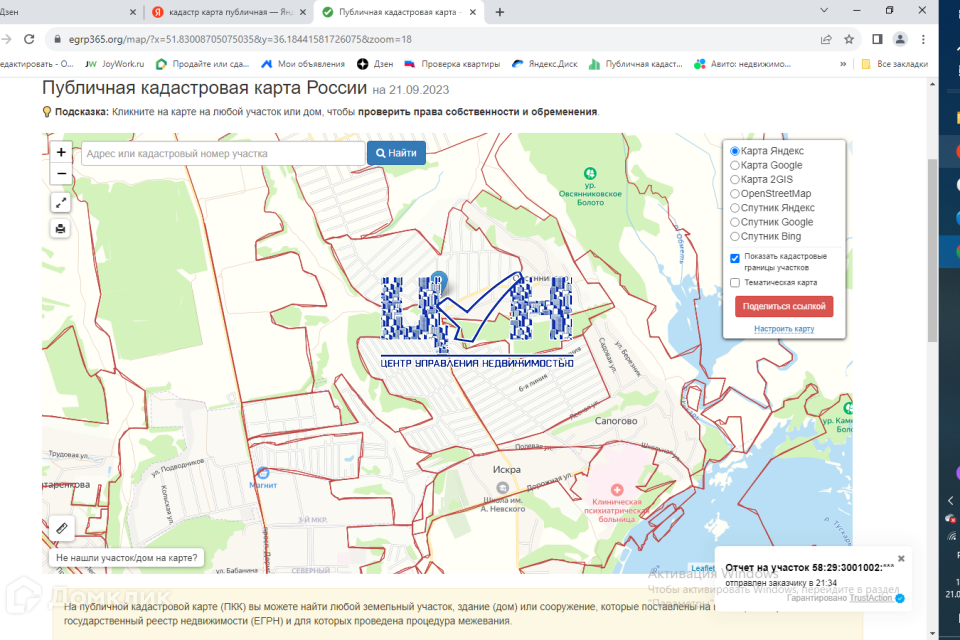Print the map with printer icon
The width and height of the screenshot is (960, 640).
coord(61,229)
